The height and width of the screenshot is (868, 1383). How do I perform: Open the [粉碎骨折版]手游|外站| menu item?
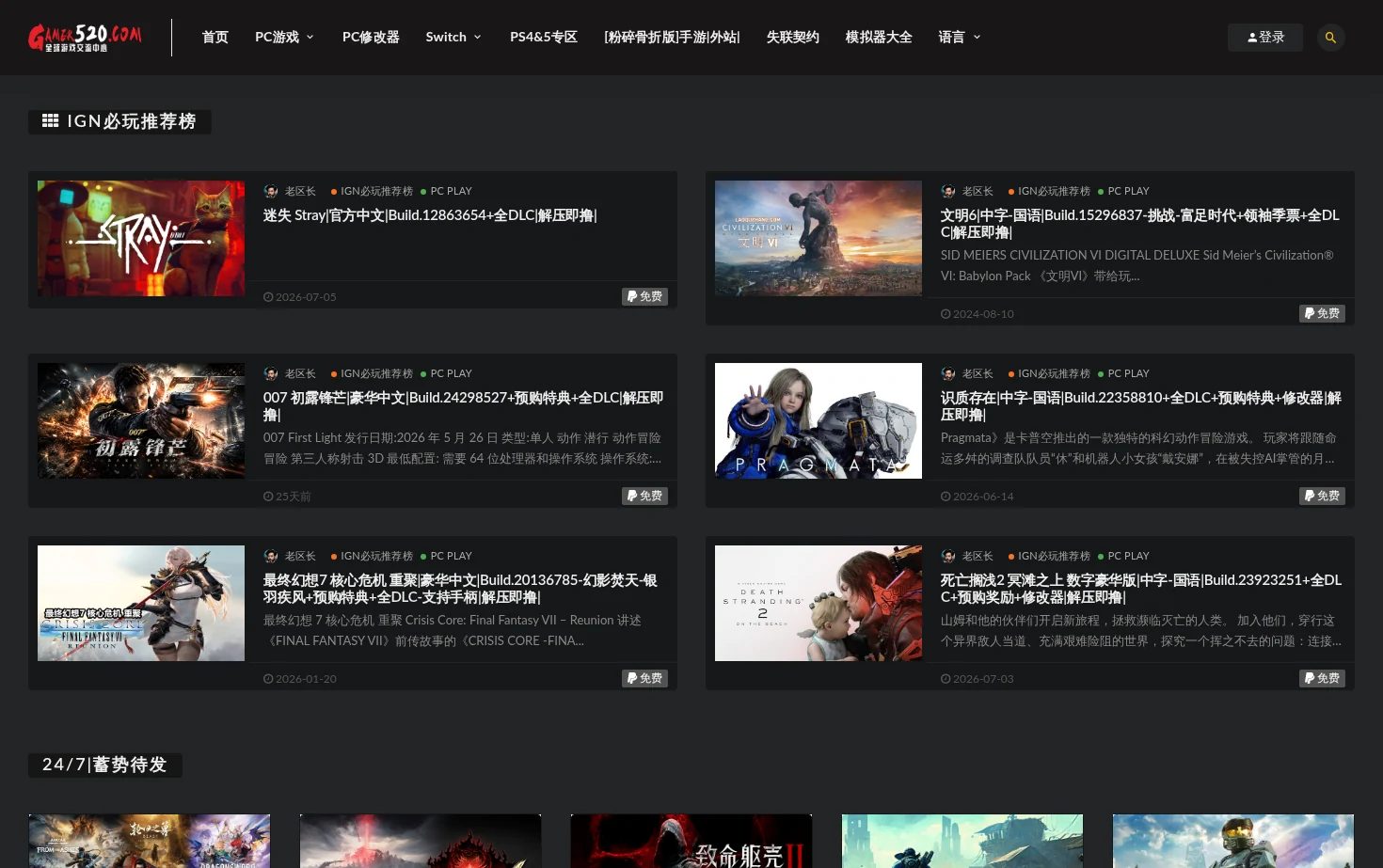coord(672,38)
